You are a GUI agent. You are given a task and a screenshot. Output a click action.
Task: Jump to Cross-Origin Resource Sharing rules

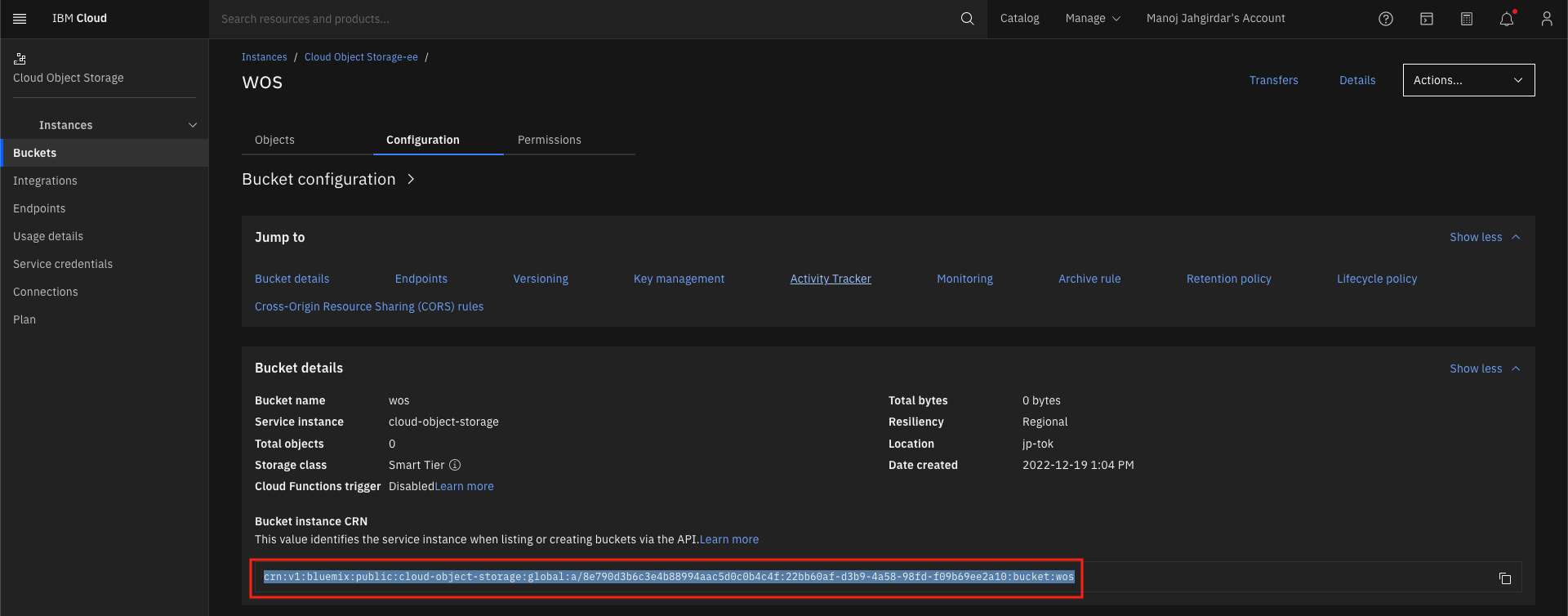tap(369, 306)
